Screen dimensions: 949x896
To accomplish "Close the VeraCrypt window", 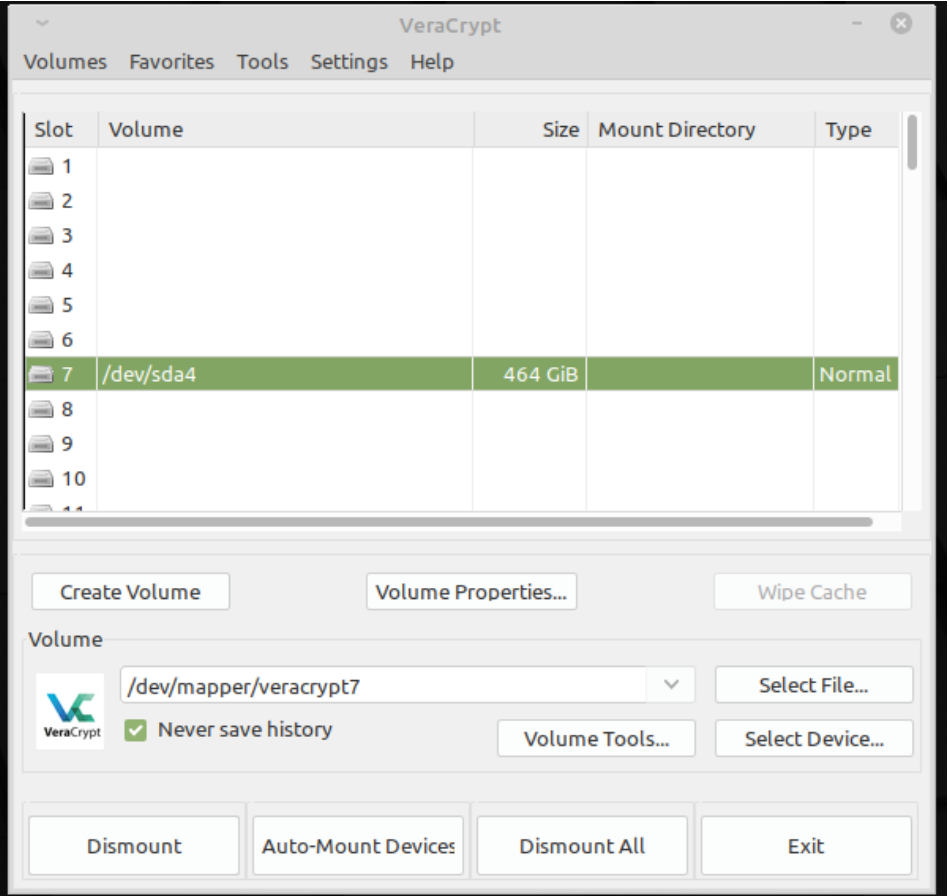I will [x=901, y=24].
